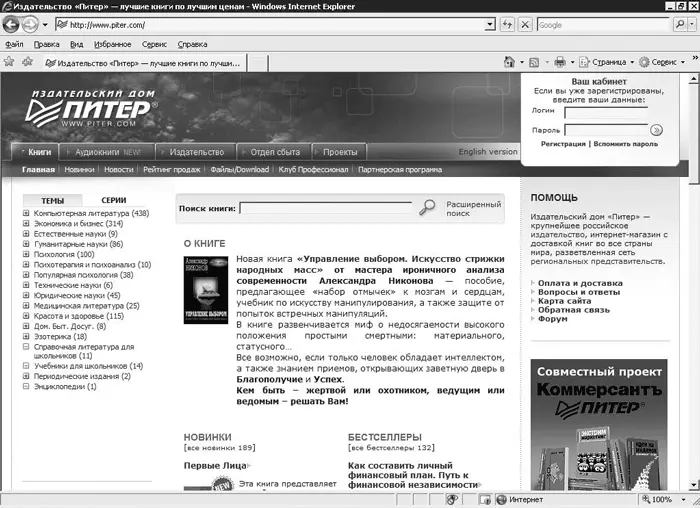Open the Home button dropdown arrow

(522, 62)
